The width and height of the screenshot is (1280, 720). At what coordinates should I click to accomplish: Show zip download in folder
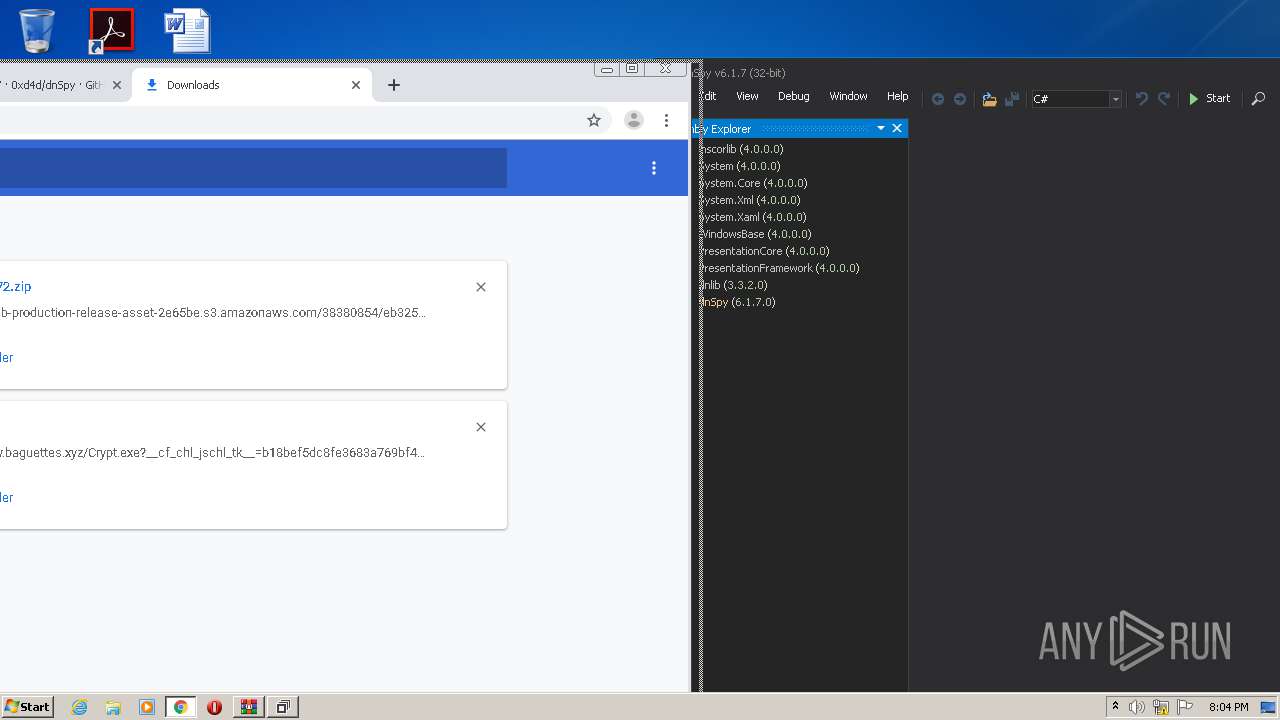[7, 357]
